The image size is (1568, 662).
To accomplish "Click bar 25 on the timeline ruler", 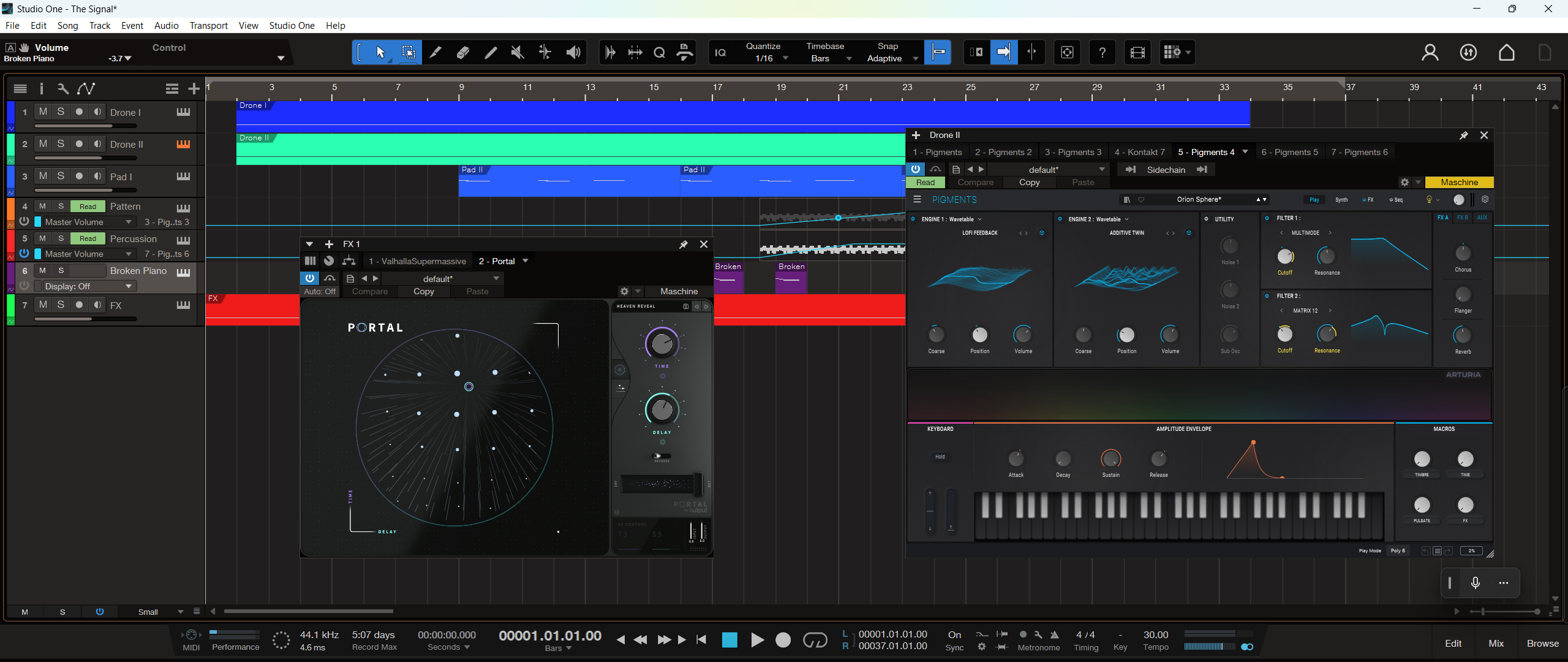I will coord(971,88).
